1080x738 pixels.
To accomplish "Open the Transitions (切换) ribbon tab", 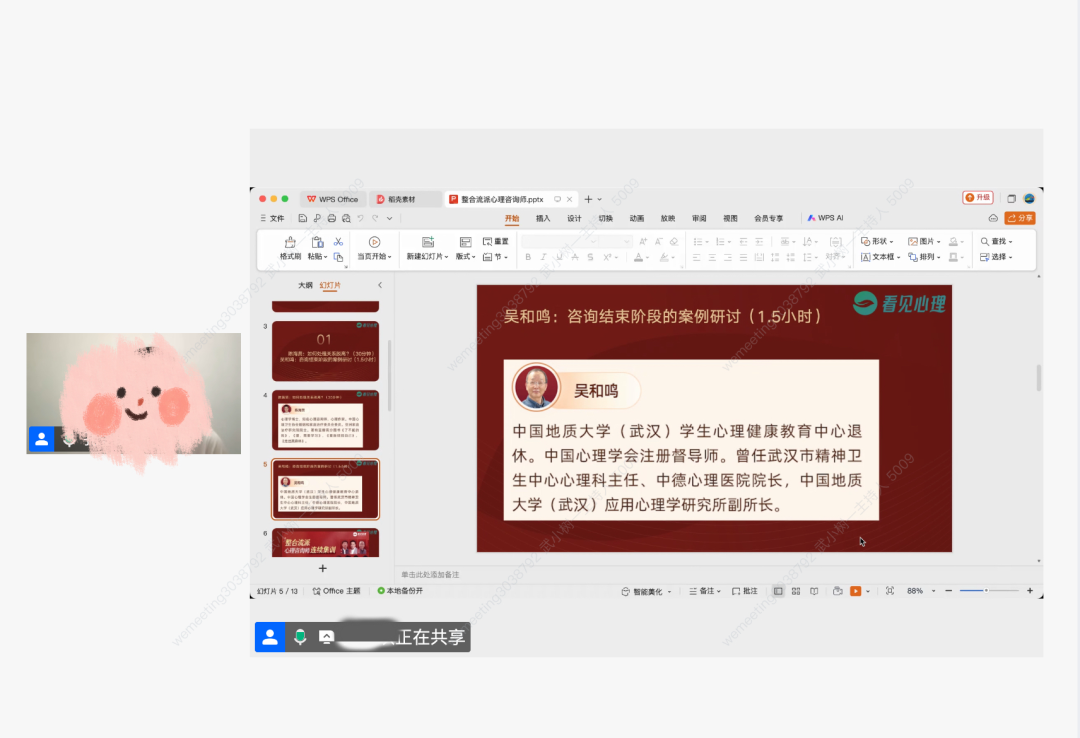I will click(x=605, y=218).
